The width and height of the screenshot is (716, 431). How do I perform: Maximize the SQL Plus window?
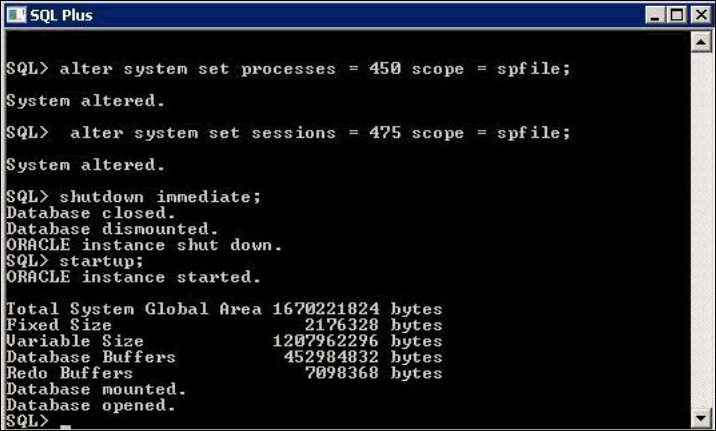pyautogui.click(x=677, y=15)
